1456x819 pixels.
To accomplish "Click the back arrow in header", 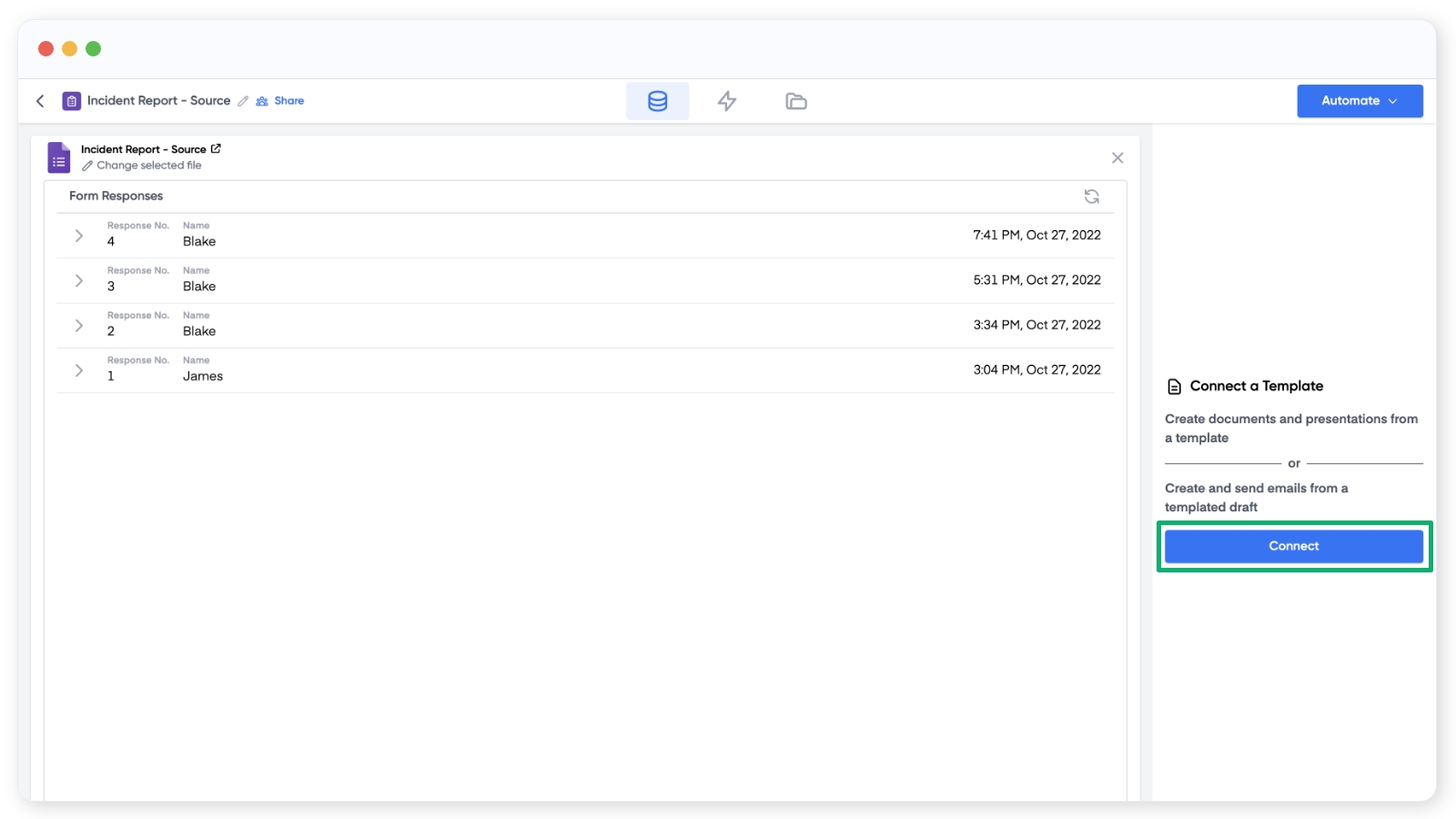I will coord(40,101).
